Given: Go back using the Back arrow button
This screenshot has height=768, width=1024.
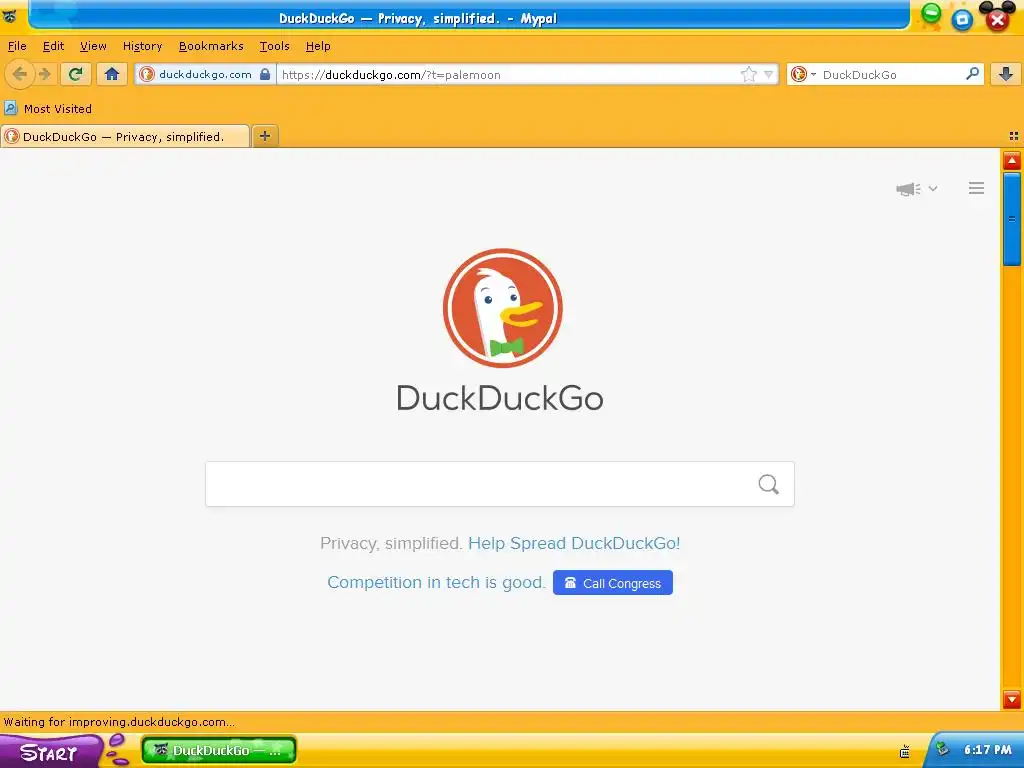Looking at the screenshot, I should [x=20, y=74].
